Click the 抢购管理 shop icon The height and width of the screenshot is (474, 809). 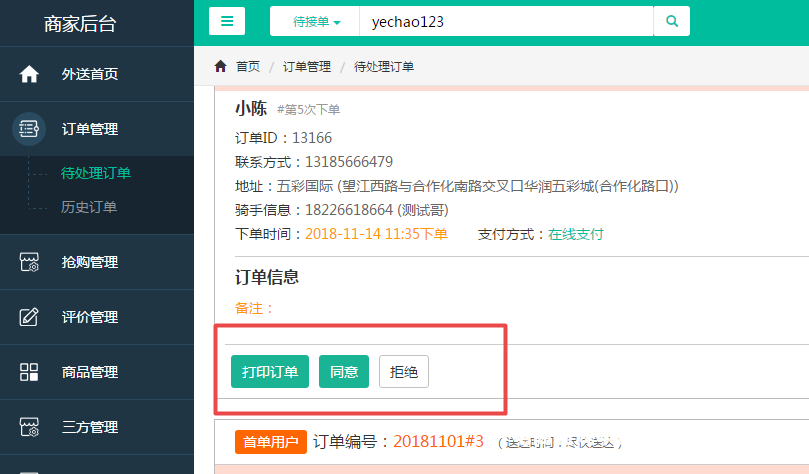(29, 262)
